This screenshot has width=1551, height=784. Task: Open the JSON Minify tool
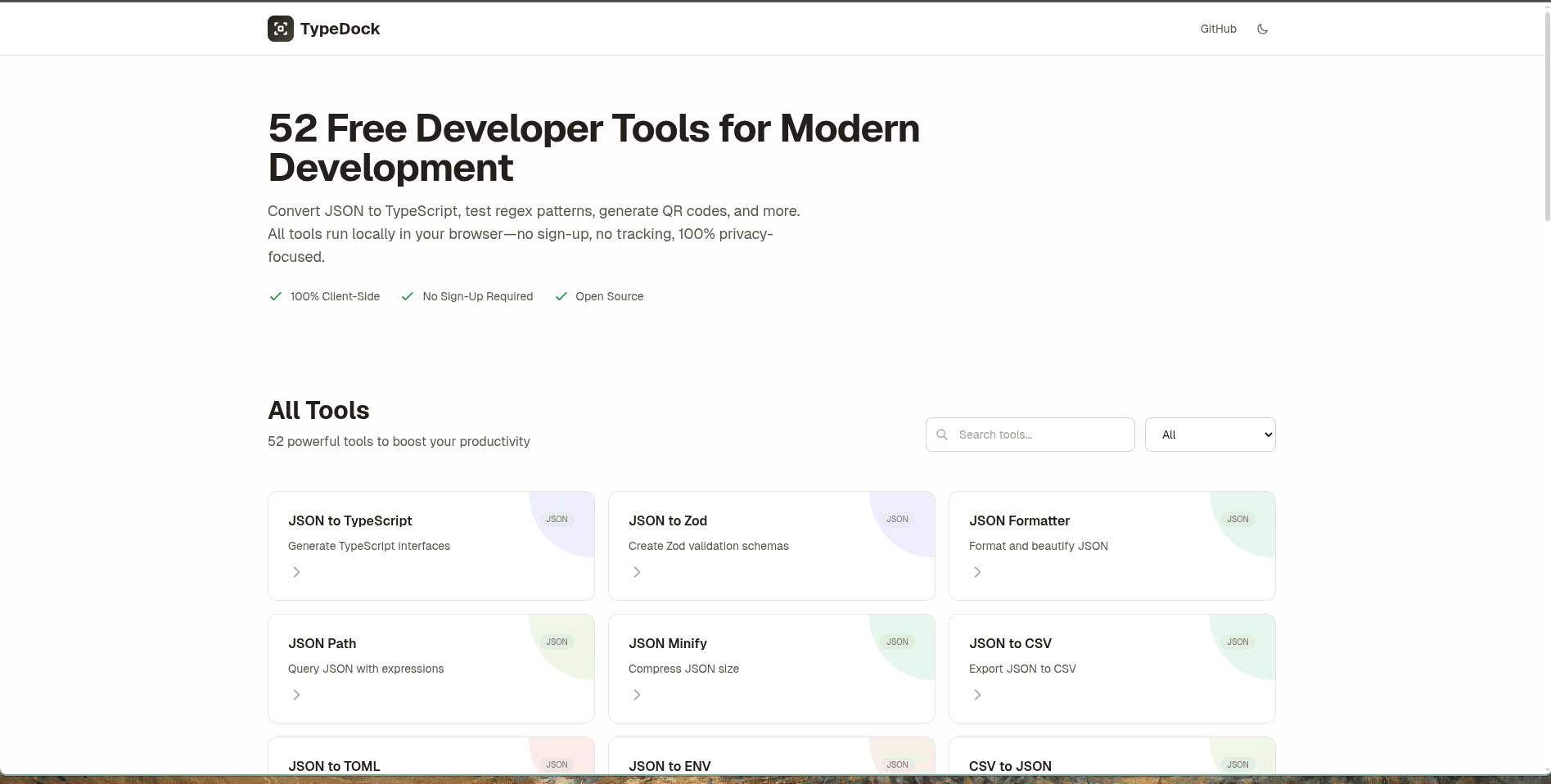(x=772, y=669)
